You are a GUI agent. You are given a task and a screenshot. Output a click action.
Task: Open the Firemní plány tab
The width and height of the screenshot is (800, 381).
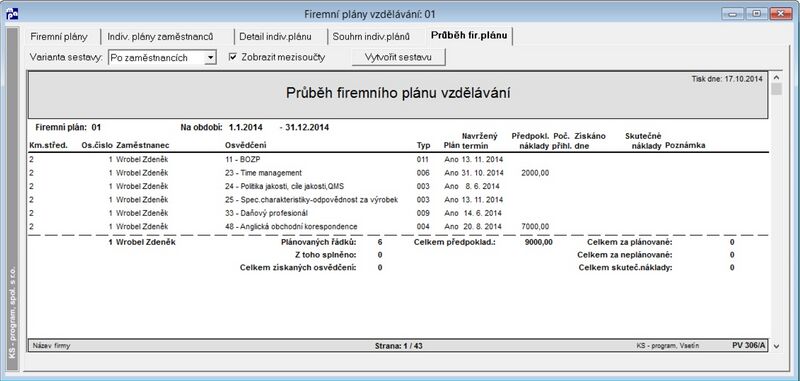[x=59, y=37]
